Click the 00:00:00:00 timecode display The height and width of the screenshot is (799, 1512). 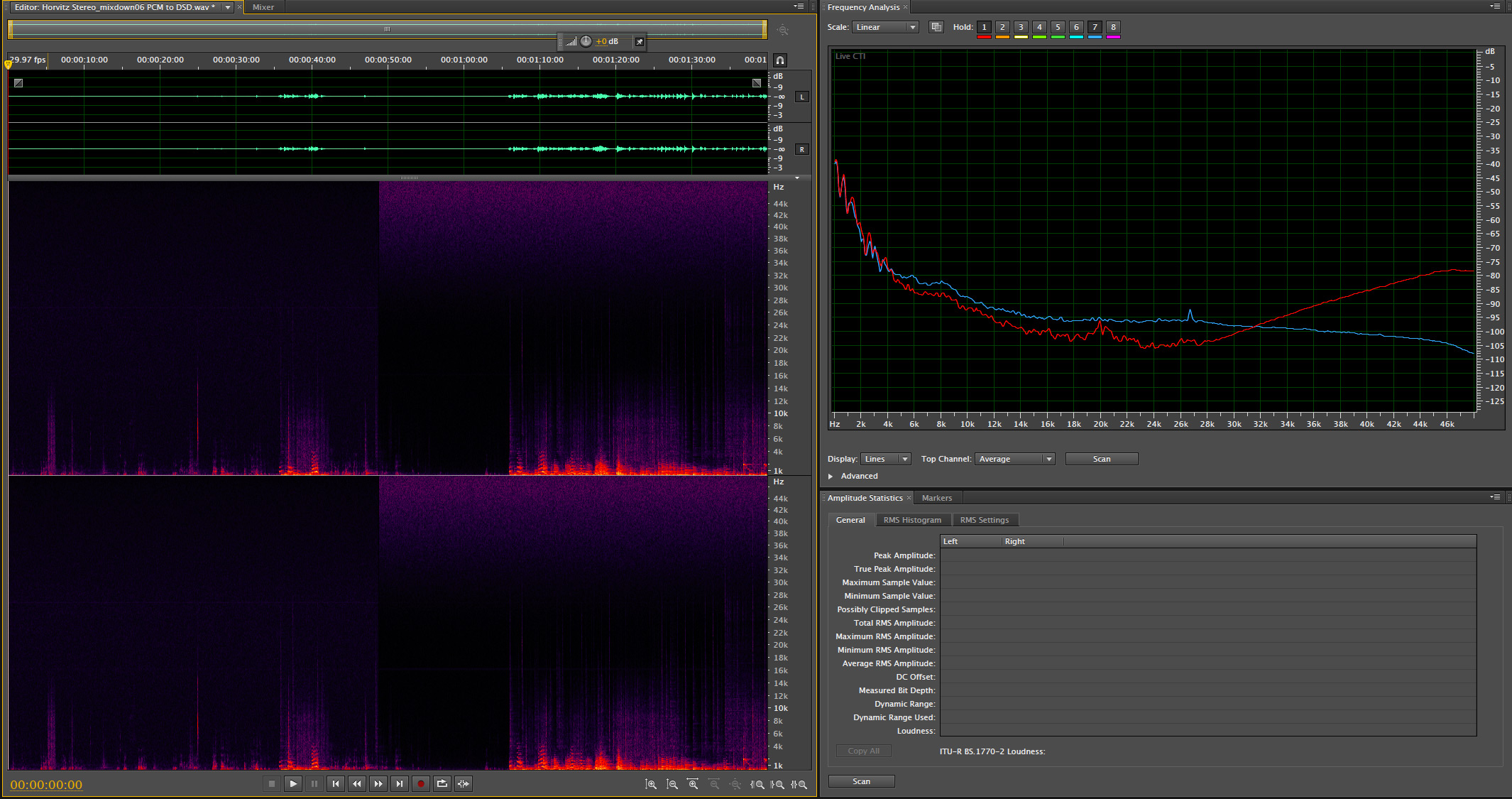pos(46,785)
